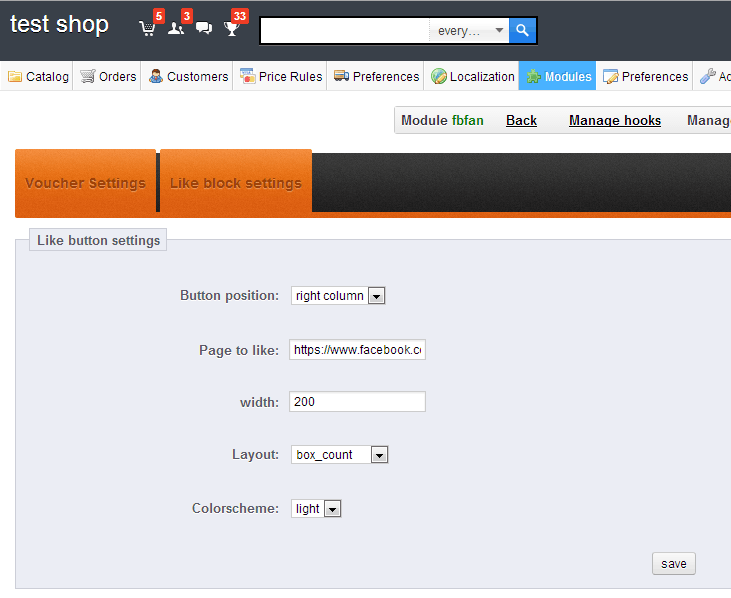Open the Price Rules menu
The image size is (731, 598).
(x=280, y=76)
